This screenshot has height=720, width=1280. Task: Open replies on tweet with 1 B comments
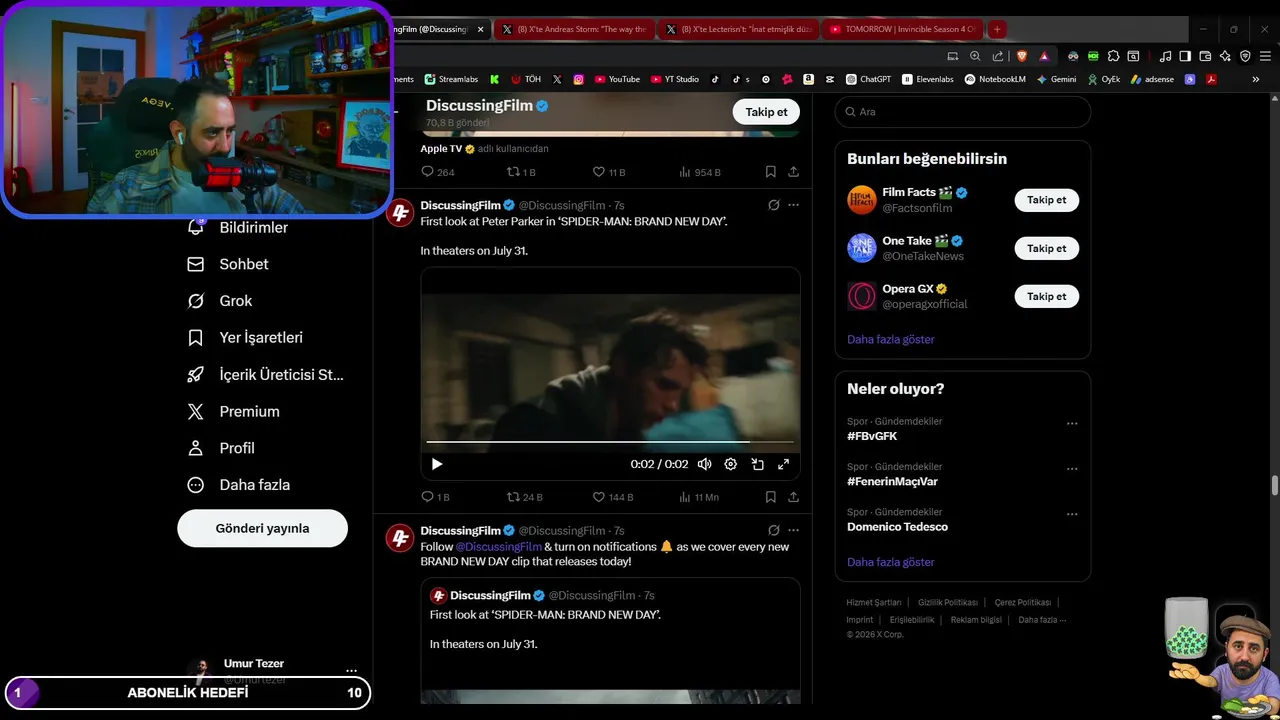(x=435, y=496)
